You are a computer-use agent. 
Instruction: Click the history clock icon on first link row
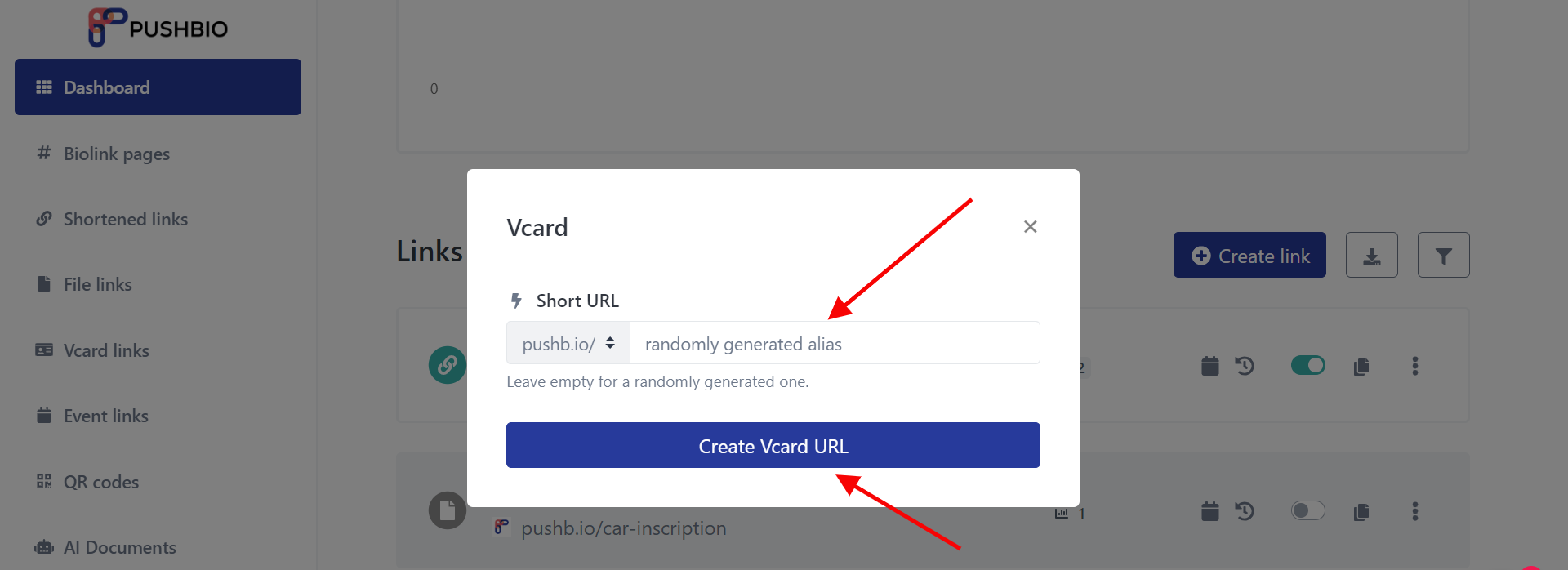(x=1245, y=366)
